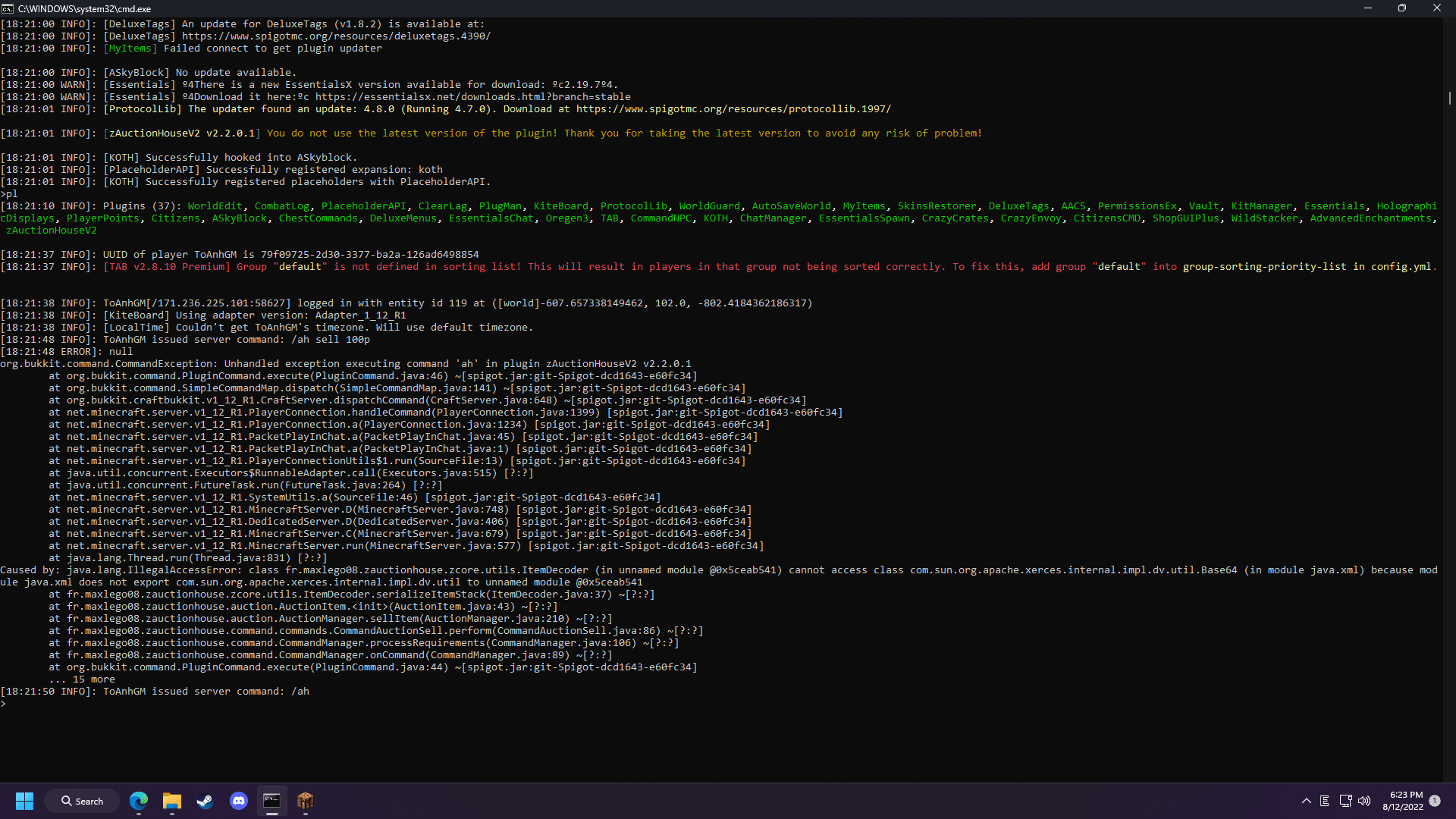This screenshot has width=1456, height=819.
Task: Launch Steam from the taskbar
Action: [x=205, y=801]
